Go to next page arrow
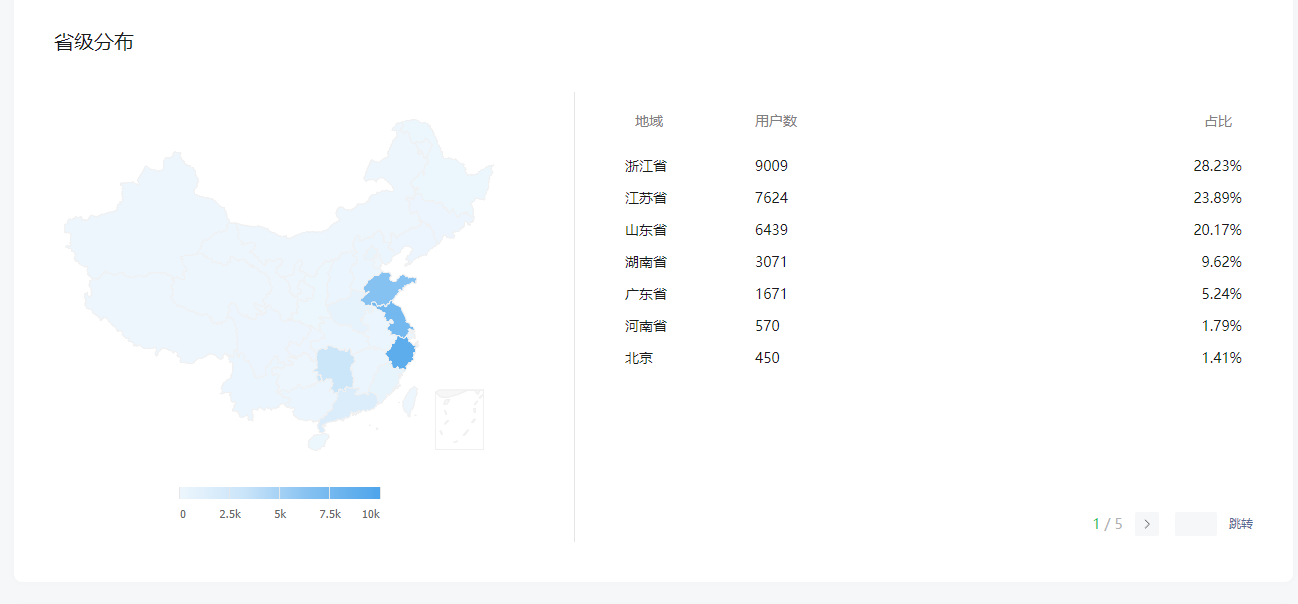 (1147, 524)
